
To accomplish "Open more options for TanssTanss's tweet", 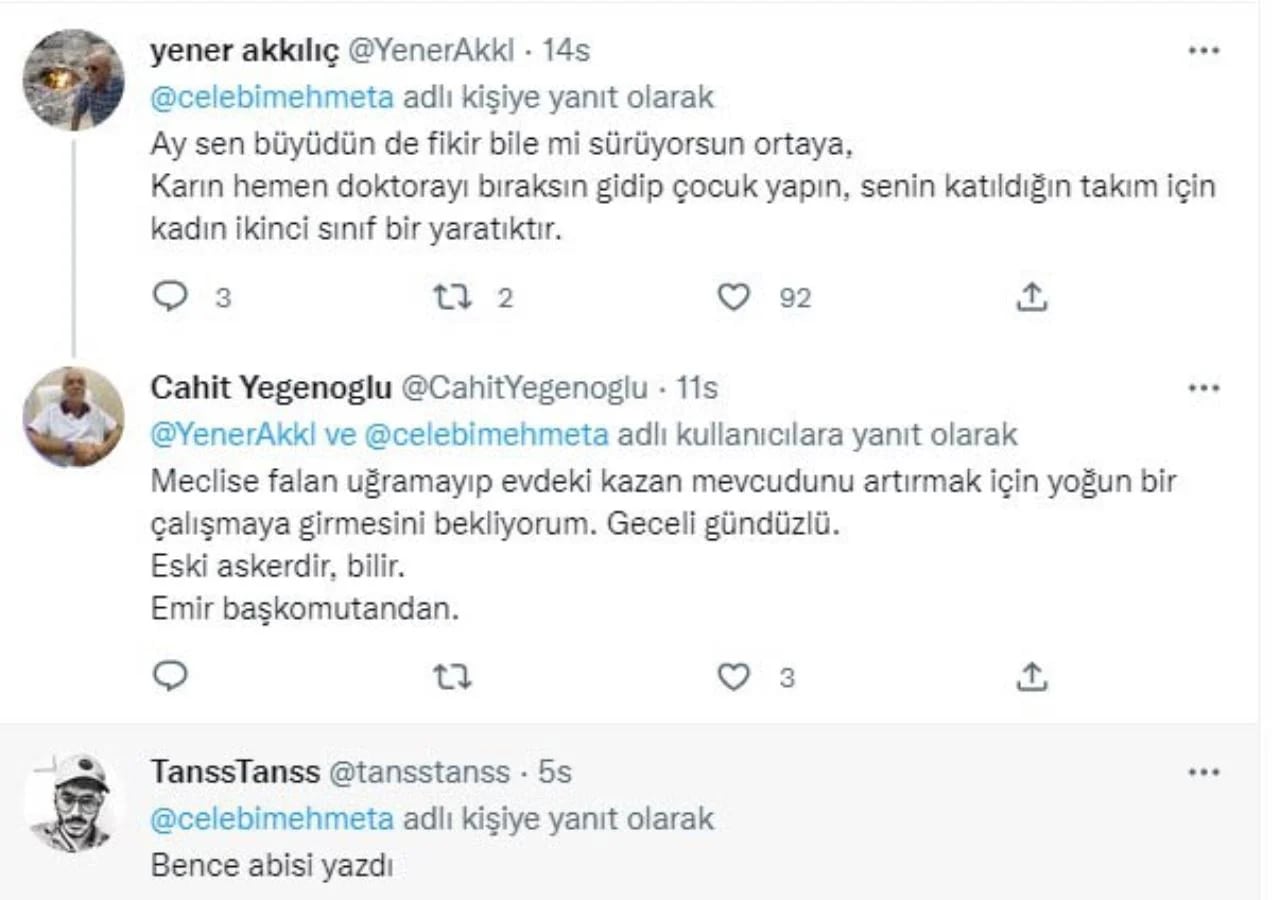I will click(1203, 772).
